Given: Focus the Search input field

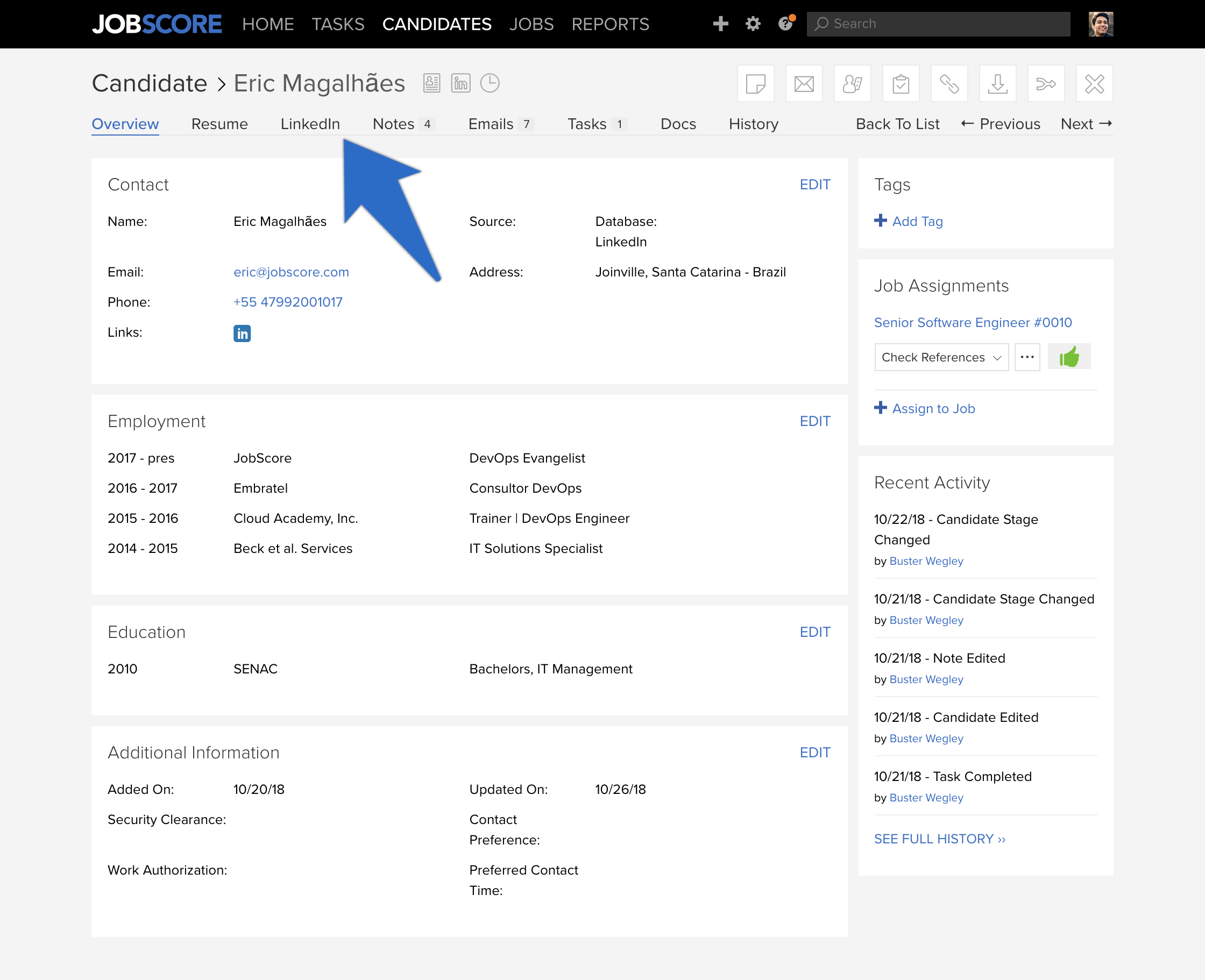Looking at the screenshot, I should click(x=939, y=24).
